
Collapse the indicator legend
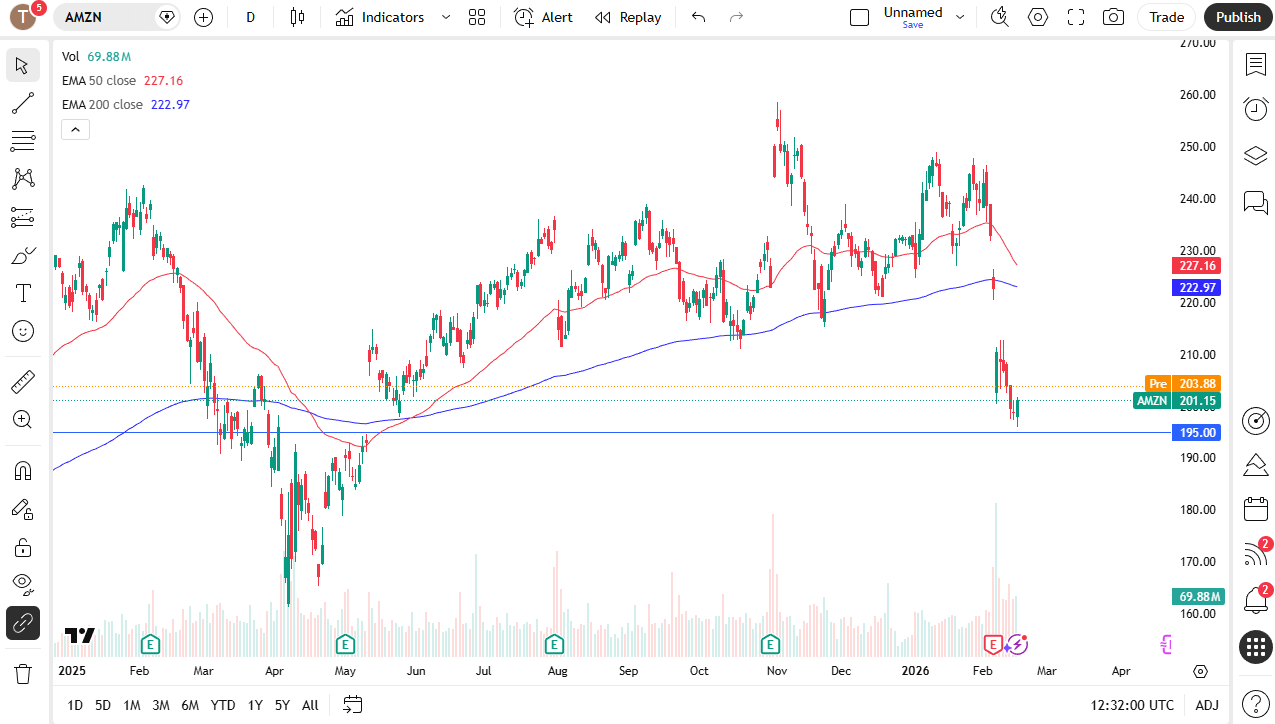[75, 129]
